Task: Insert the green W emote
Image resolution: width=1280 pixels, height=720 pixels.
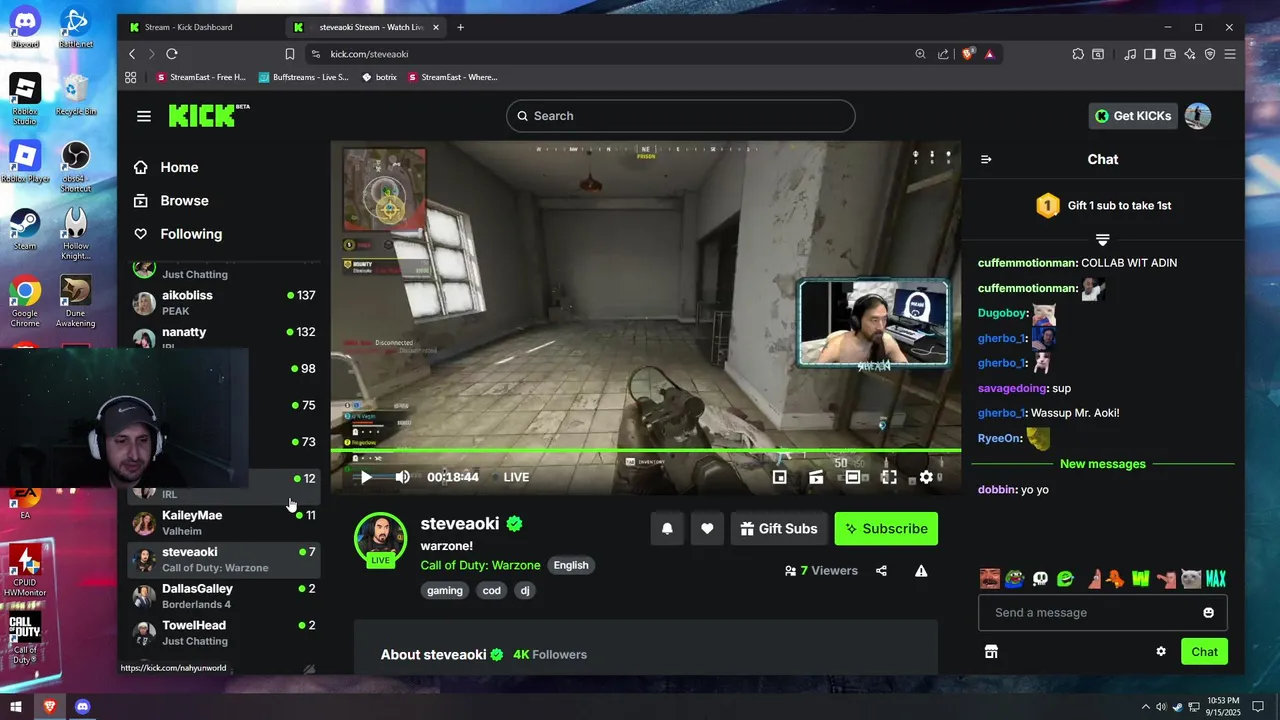Action: 1140,579
